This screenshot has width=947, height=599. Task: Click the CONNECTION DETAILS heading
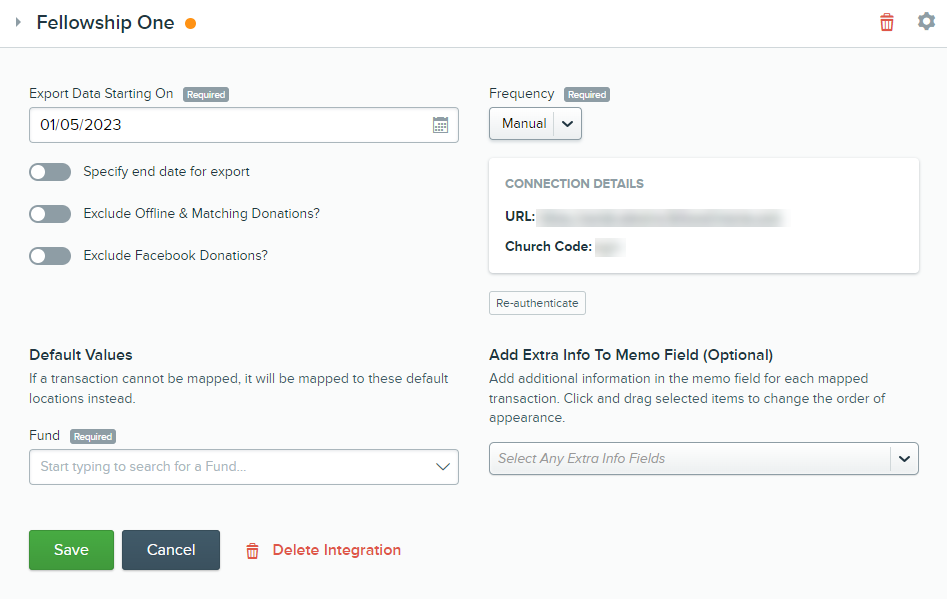[574, 184]
